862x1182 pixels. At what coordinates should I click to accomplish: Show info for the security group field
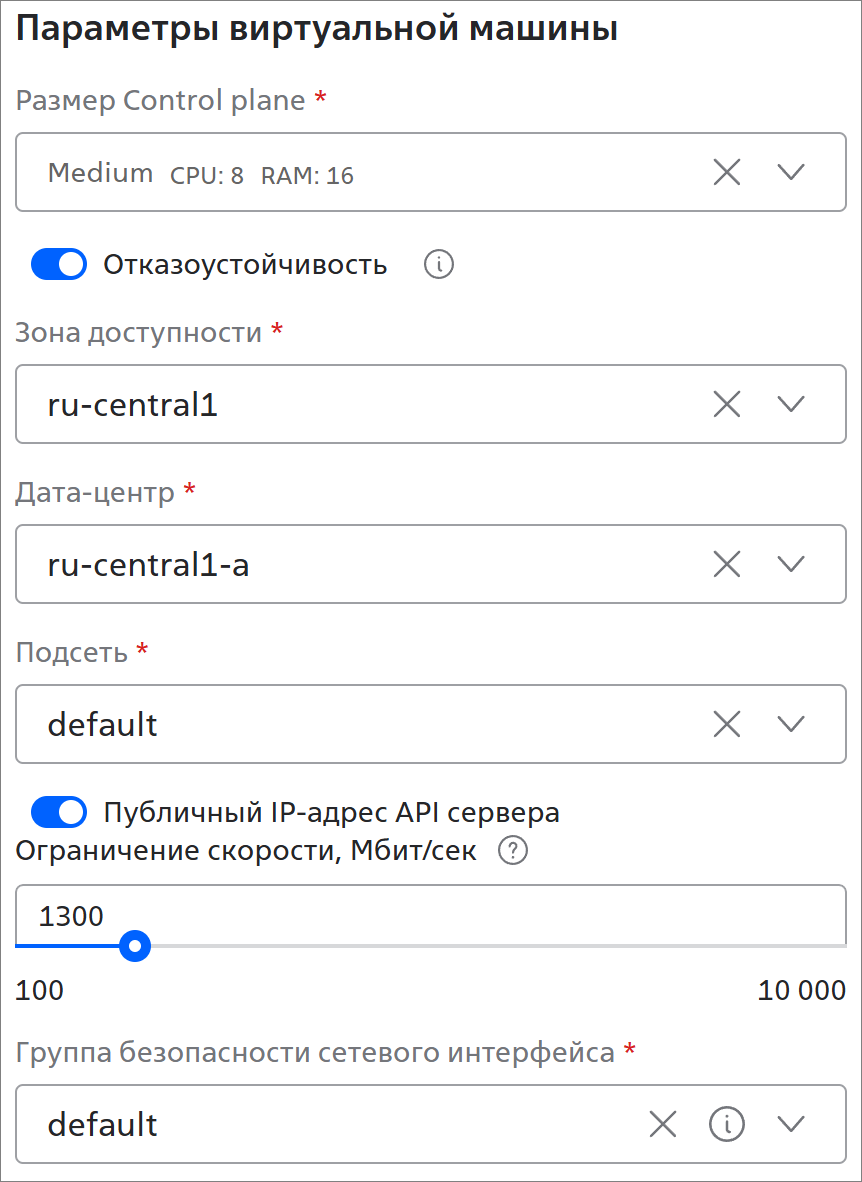[727, 1124]
